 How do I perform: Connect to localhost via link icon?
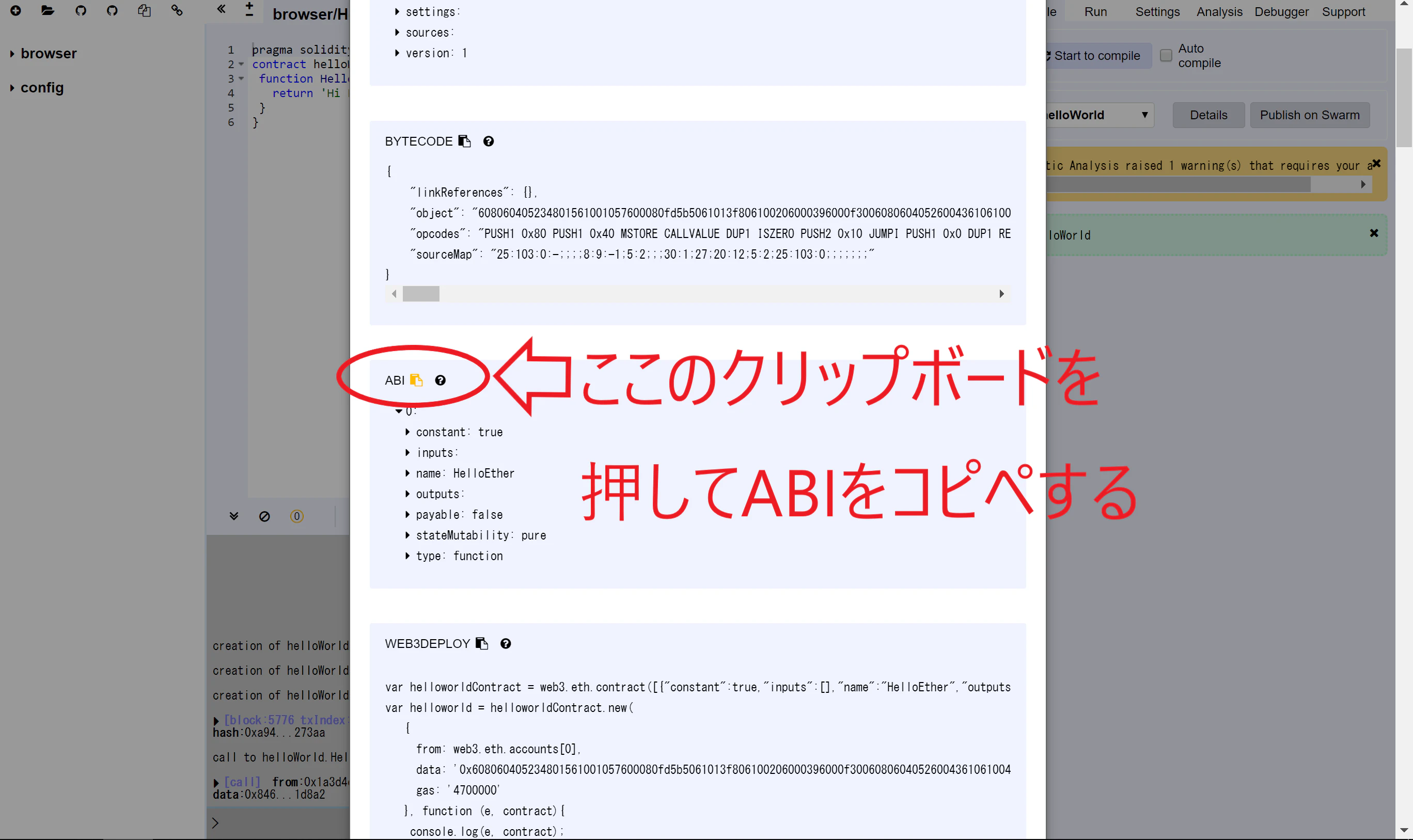pos(177,10)
